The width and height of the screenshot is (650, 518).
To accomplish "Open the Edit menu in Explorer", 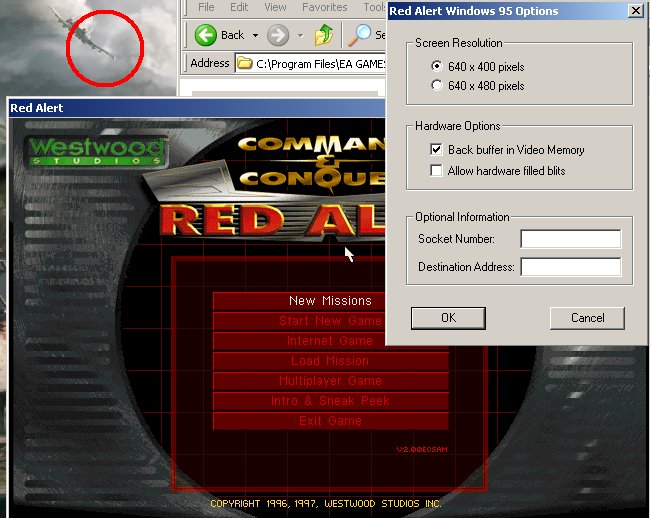I will (239, 7).
